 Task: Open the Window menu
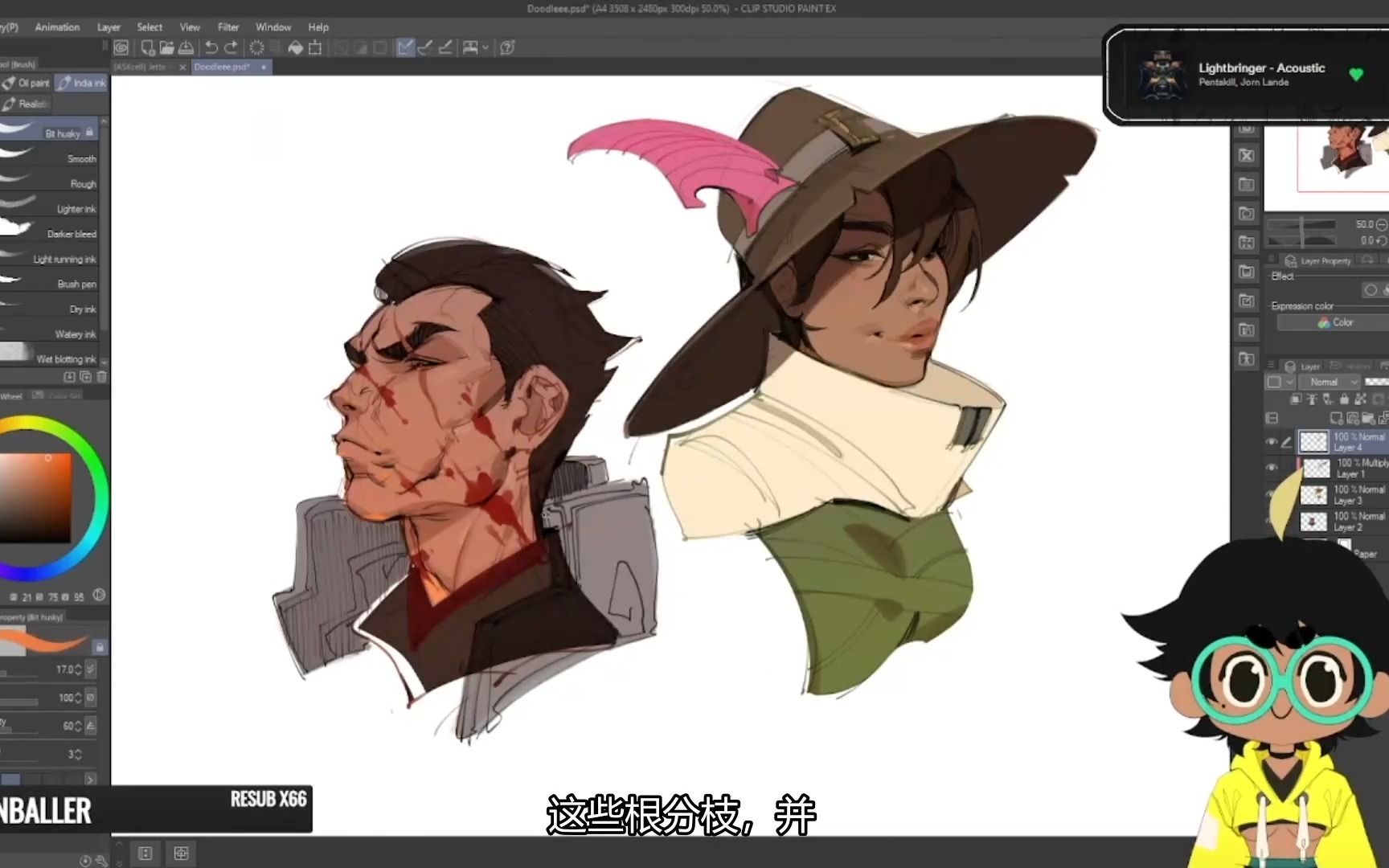pos(273,27)
